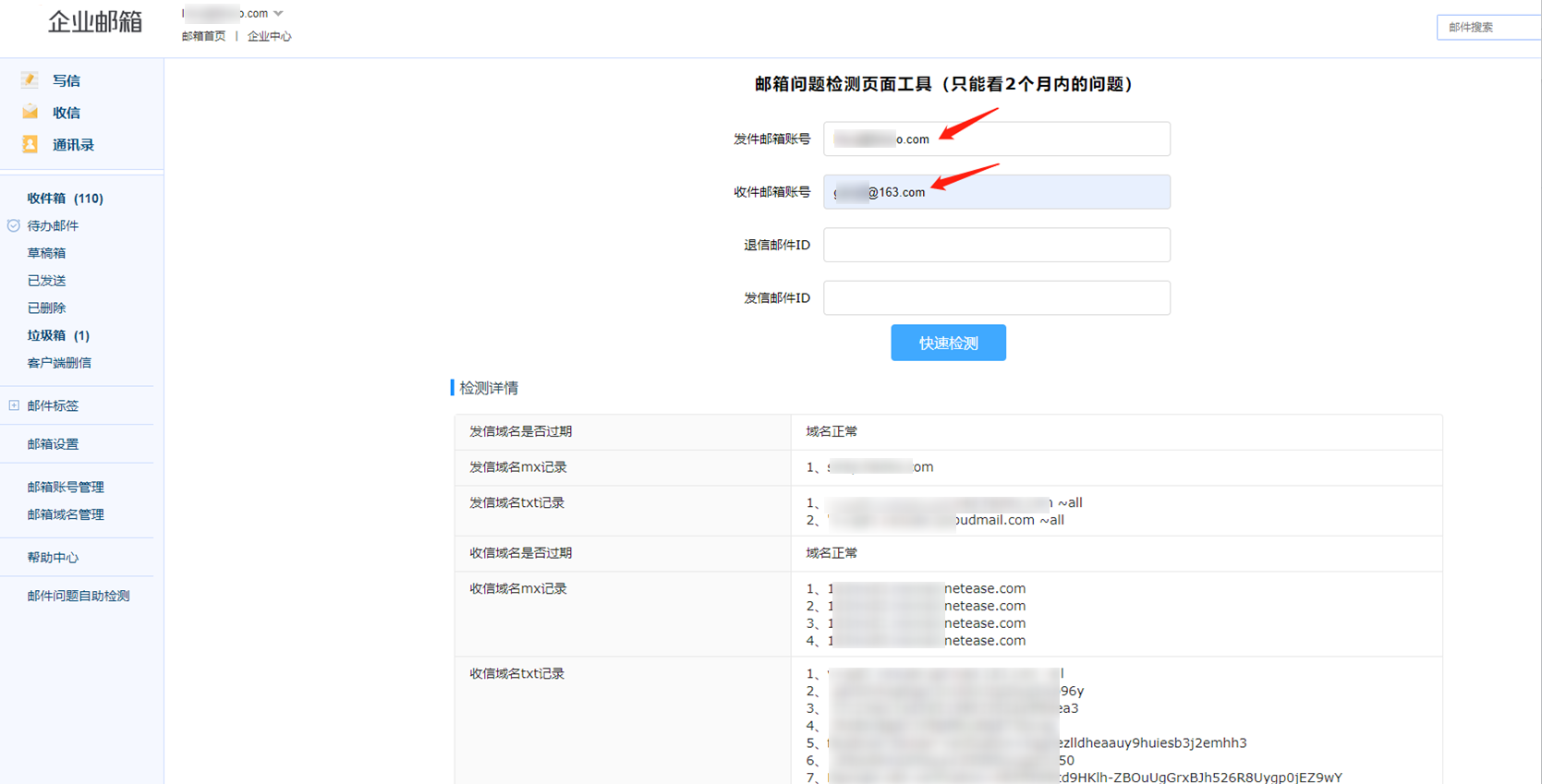Open 帮助中心 help center
This screenshot has width=1542, height=784.
tap(53, 558)
